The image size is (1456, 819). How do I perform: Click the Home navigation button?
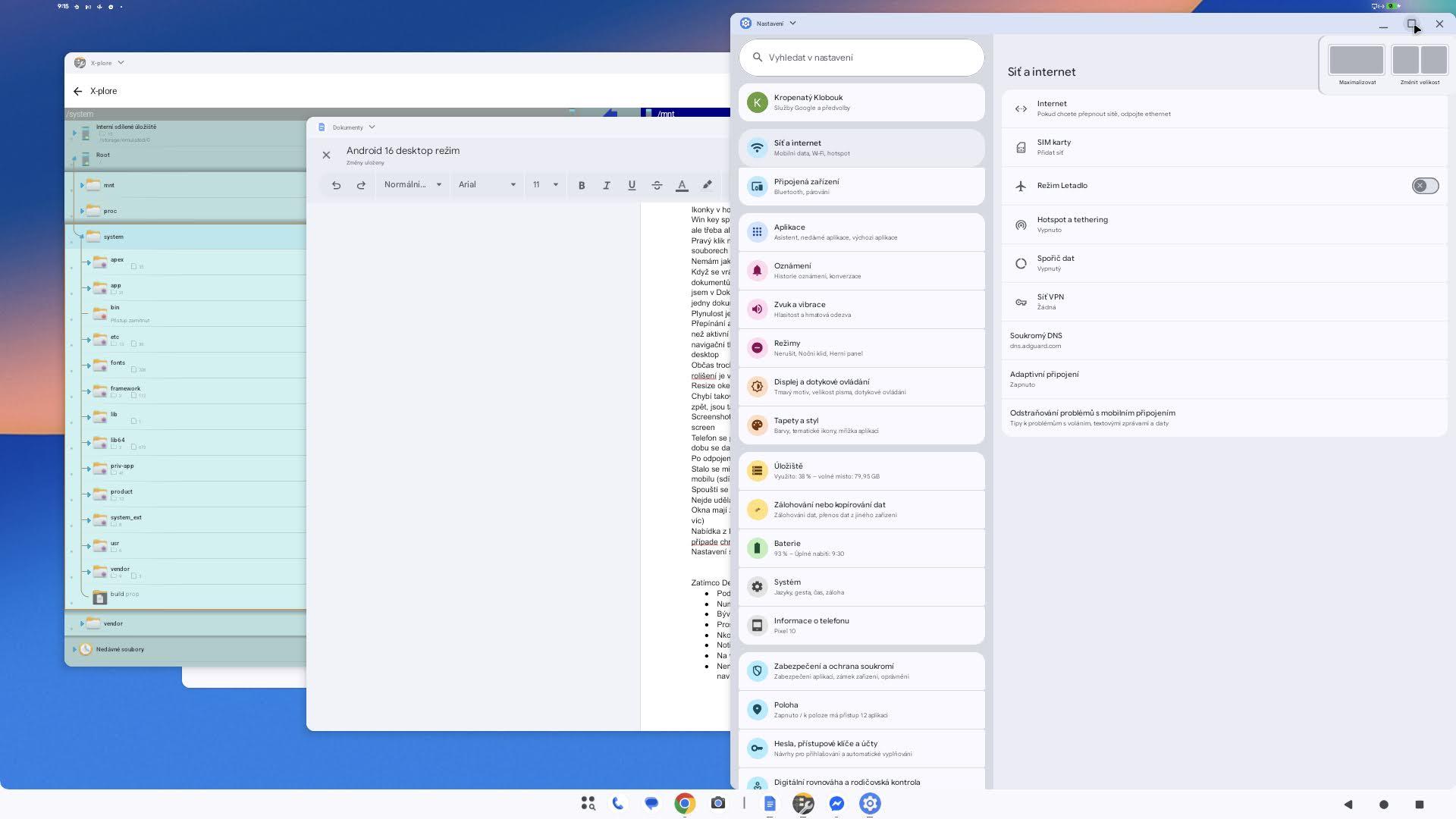(1384, 805)
